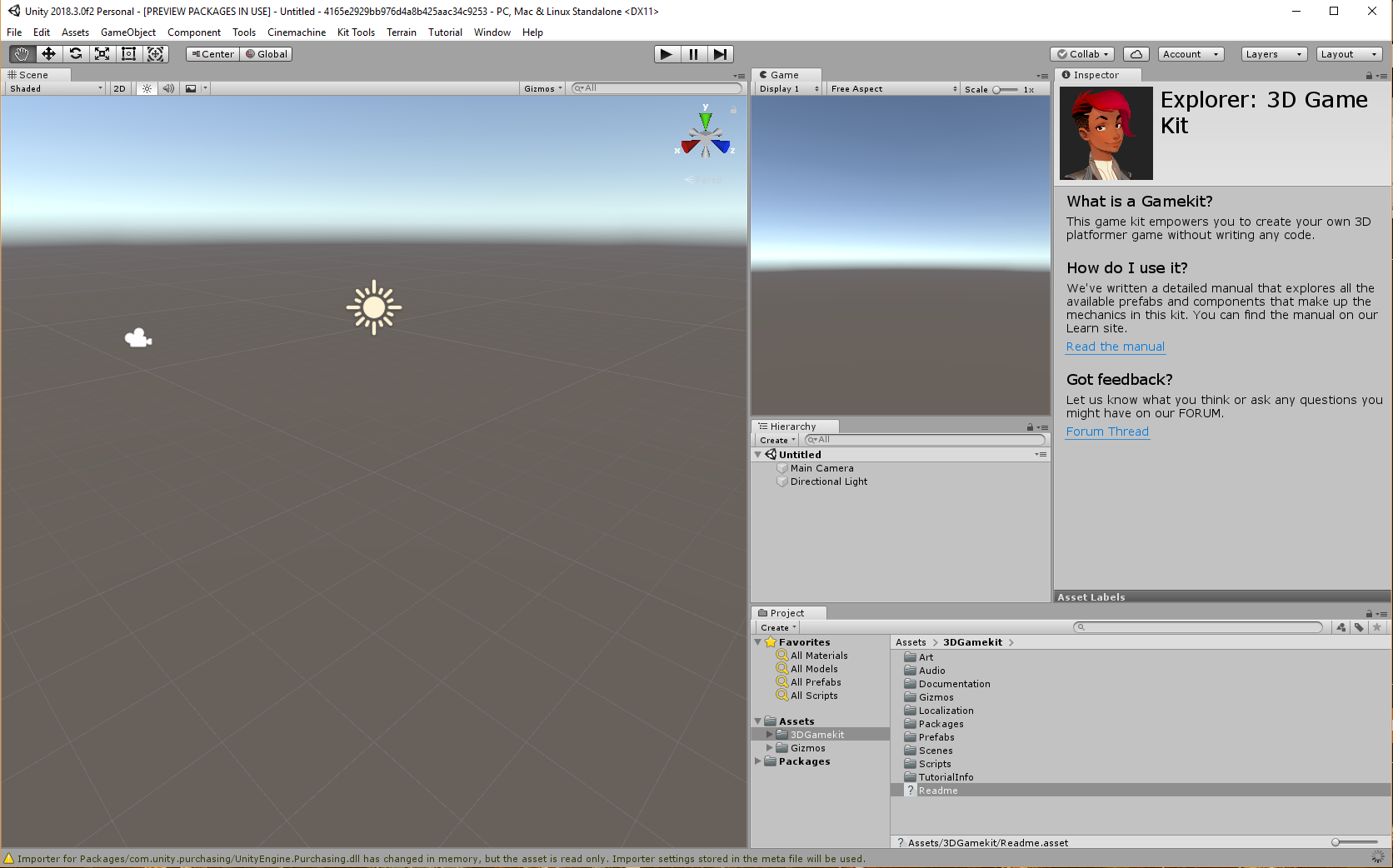Toggle the Hierarchy panel lock
The image size is (1393, 868).
pyautogui.click(x=1030, y=427)
